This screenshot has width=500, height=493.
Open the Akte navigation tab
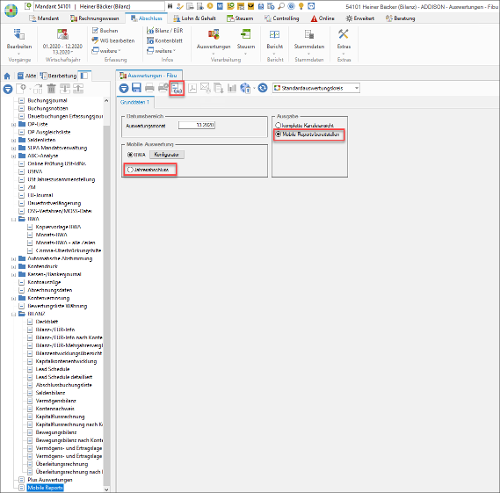[x=27, y=76]
